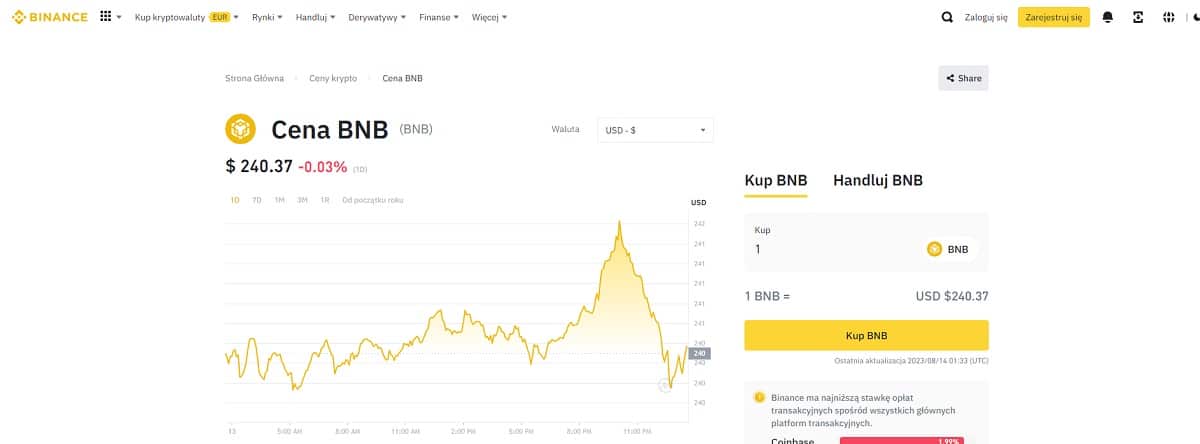Screen dimensions: 1200x444
Task: Click the Zaloguj się link
Action: coord(986,17)
